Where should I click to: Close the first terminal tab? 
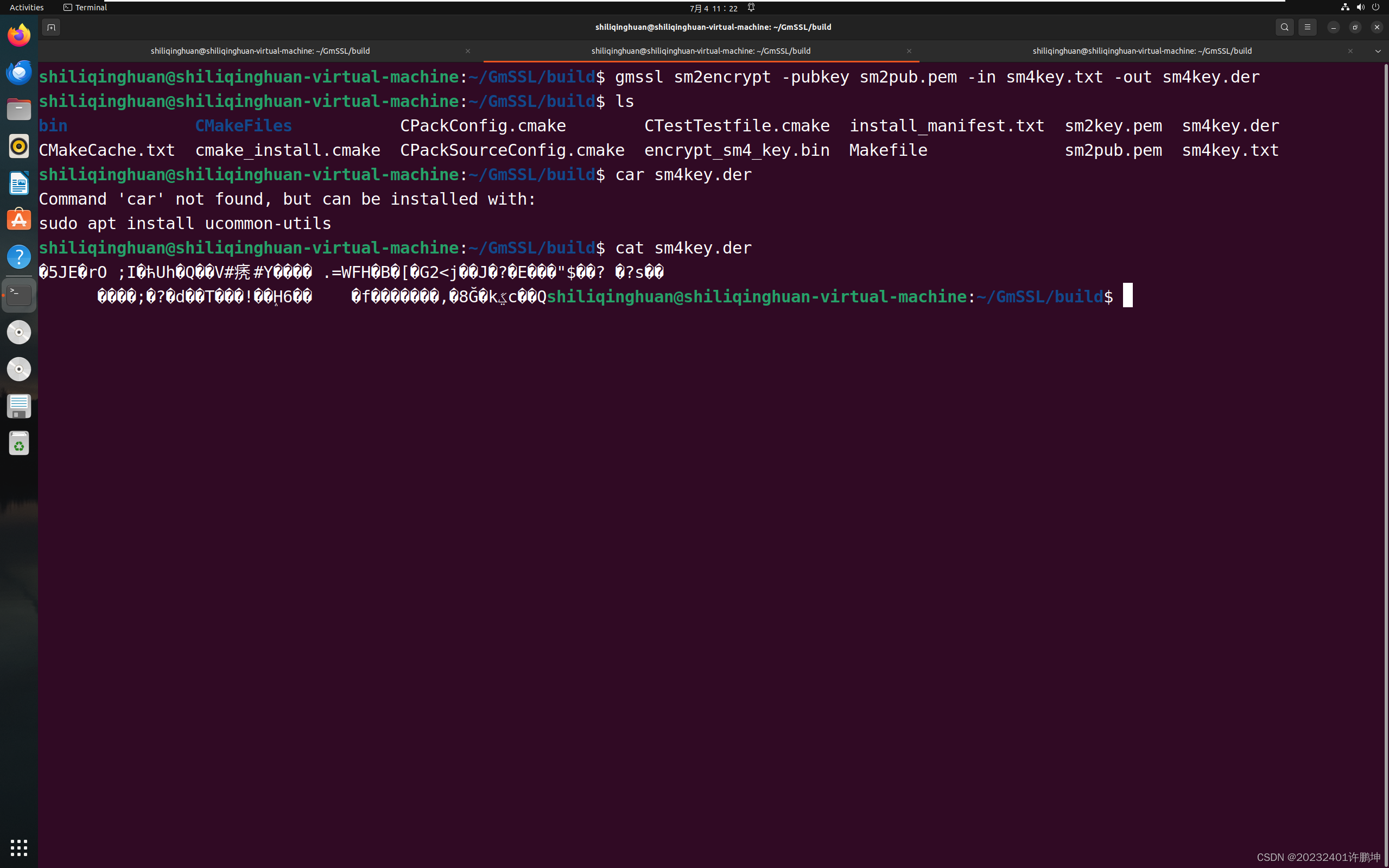(468, 51)
